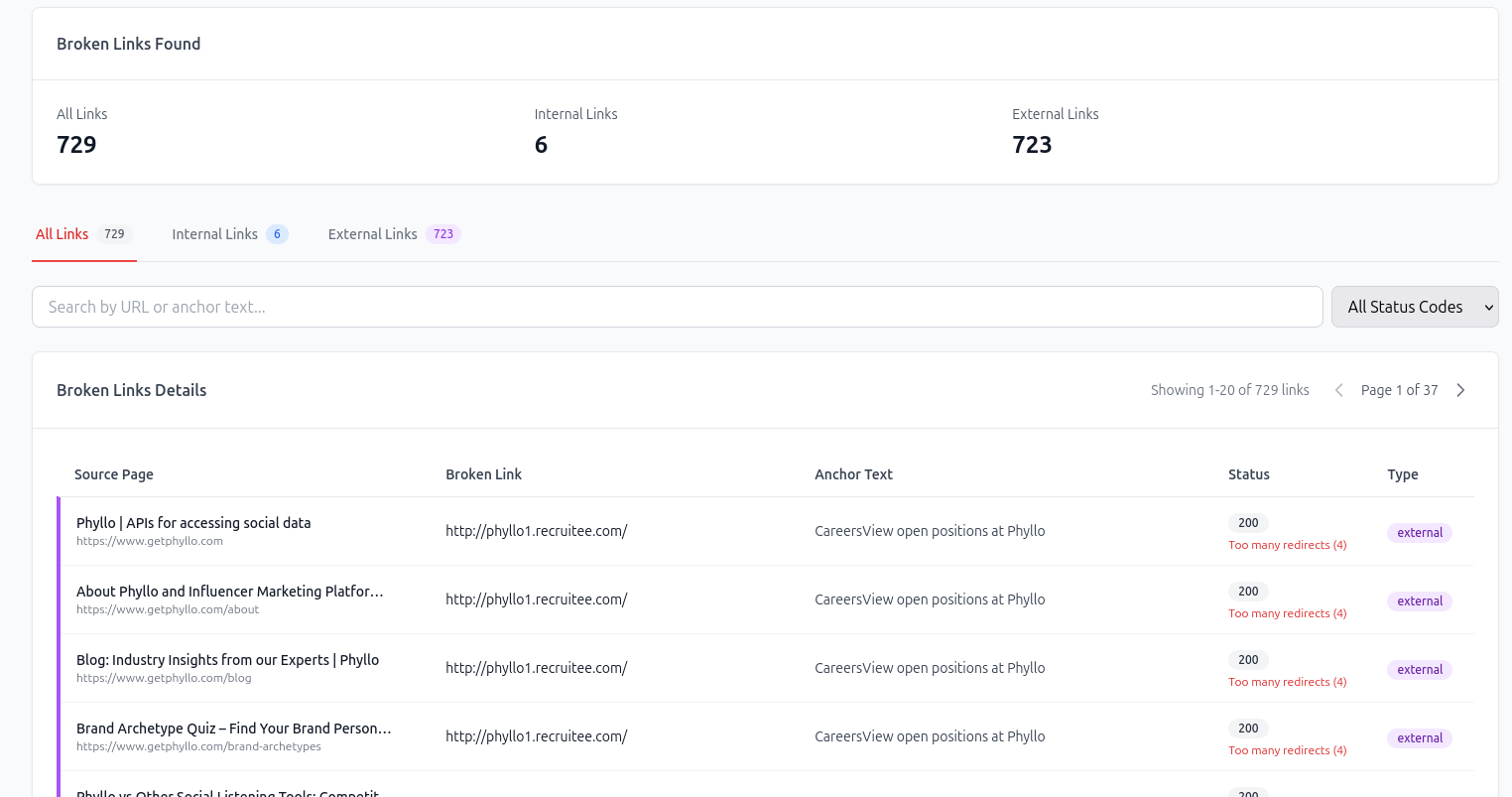Click the '729' count badge next to All Links
1512x797 pixels.
[114, 233]
